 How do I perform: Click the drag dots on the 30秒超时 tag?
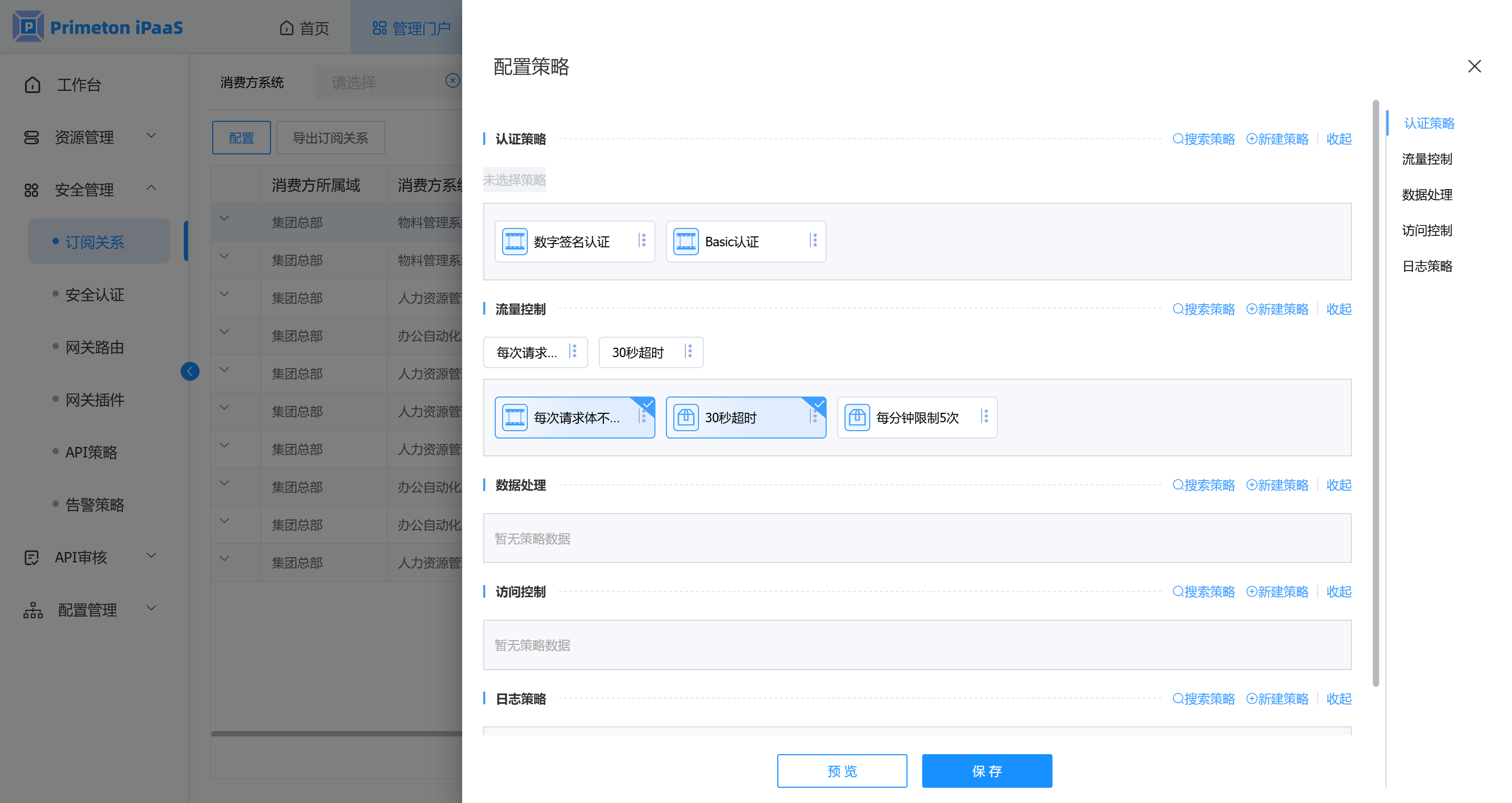[689, 351]
